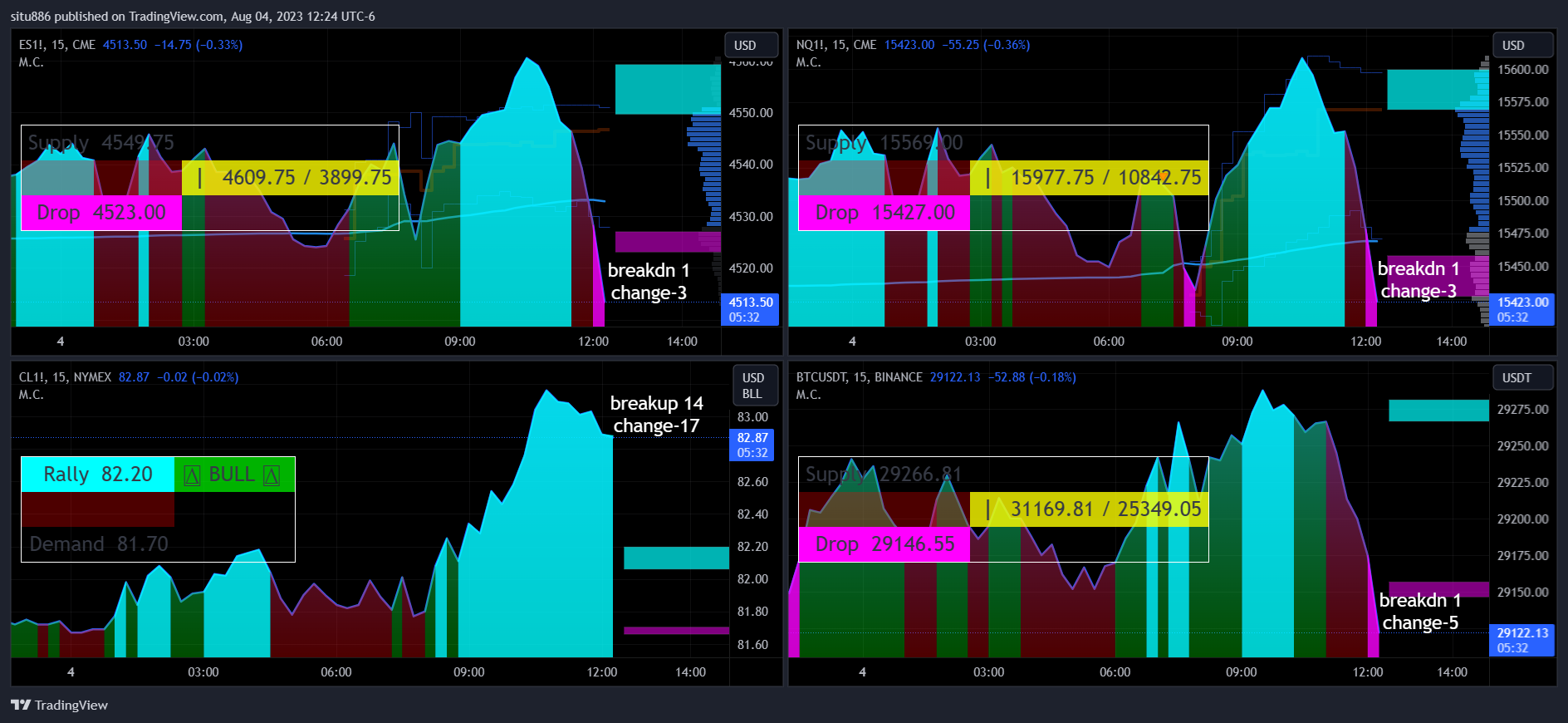Click the breakup 14 change-17 label
The image size is (1568, 723).
[x=656, y=415]
